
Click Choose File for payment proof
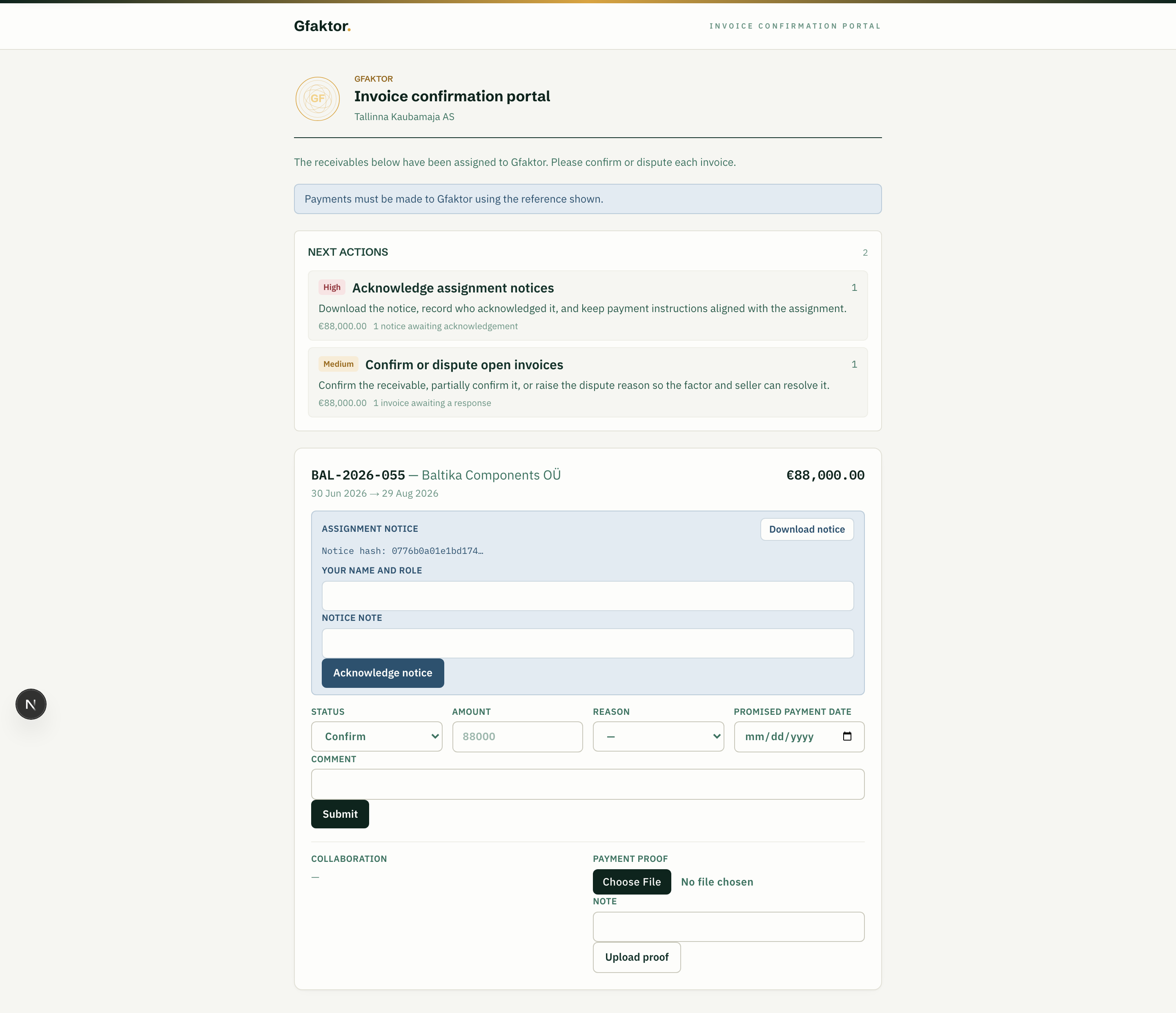pyautogui.click(x=632, y=882)
